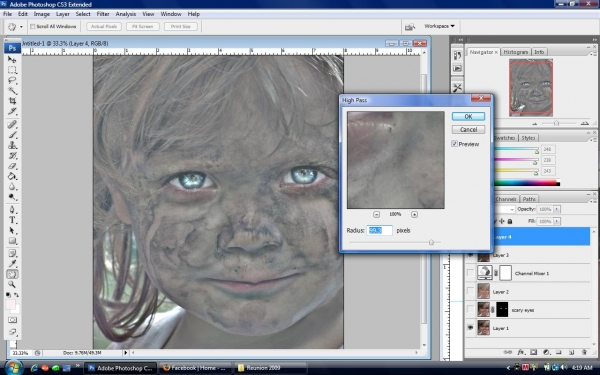
Task: Select the Slice tool
Action: coord(12,111)
